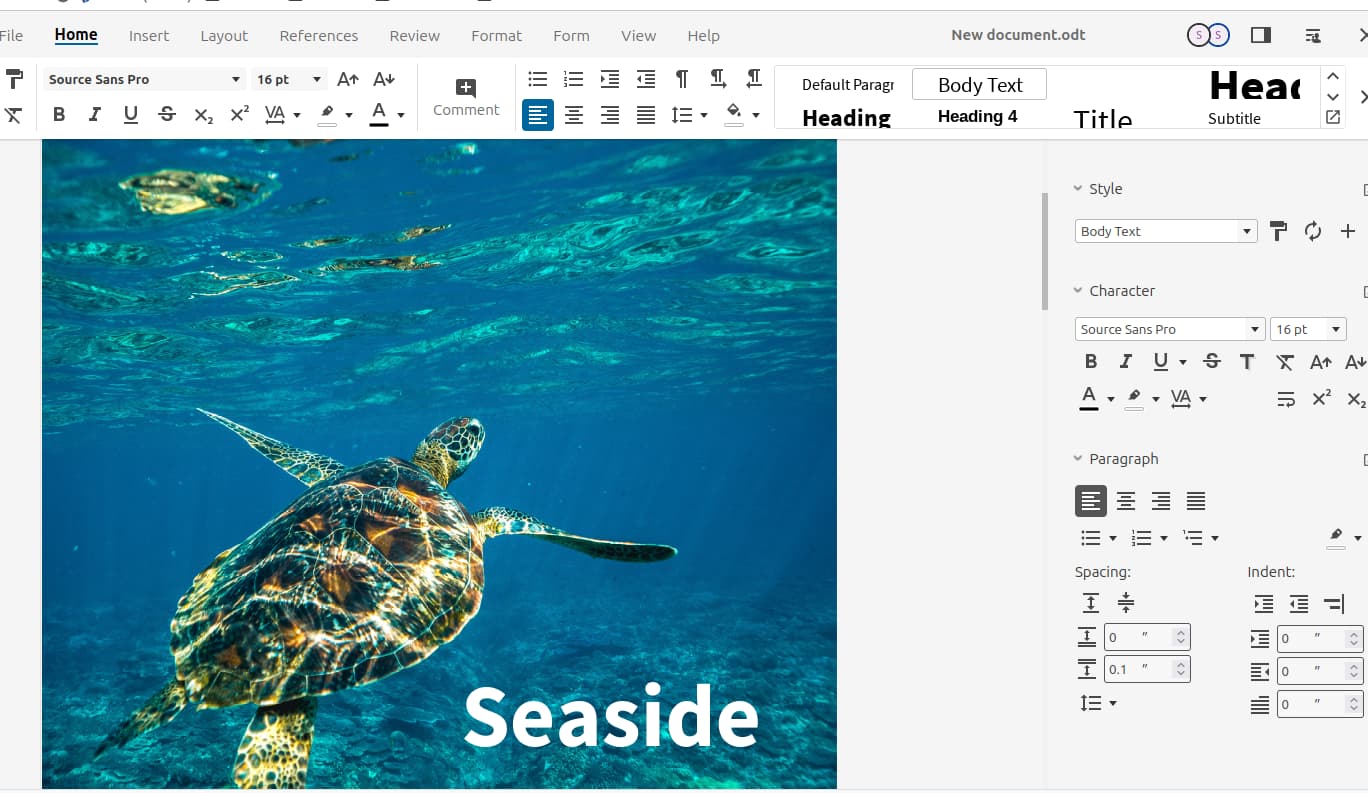1368x793 pixels.
Task: Apply highlight color swatch in ribbon
Action: point(327,115)
